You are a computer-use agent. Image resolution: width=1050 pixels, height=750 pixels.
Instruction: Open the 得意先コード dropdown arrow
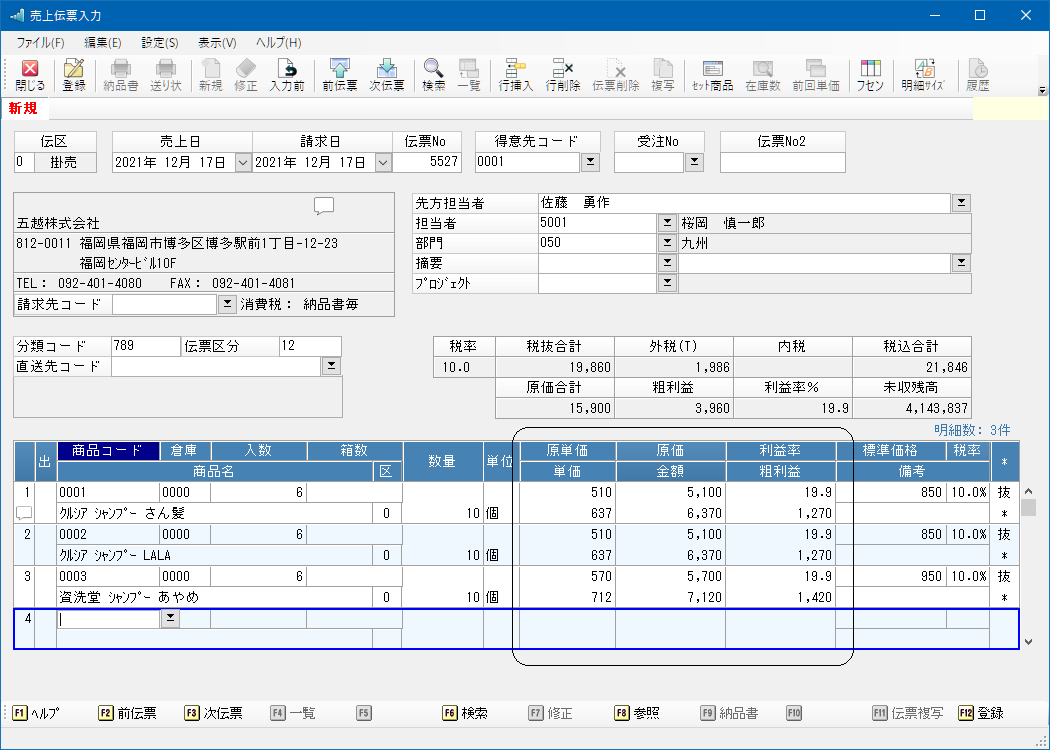click(591, 162)
